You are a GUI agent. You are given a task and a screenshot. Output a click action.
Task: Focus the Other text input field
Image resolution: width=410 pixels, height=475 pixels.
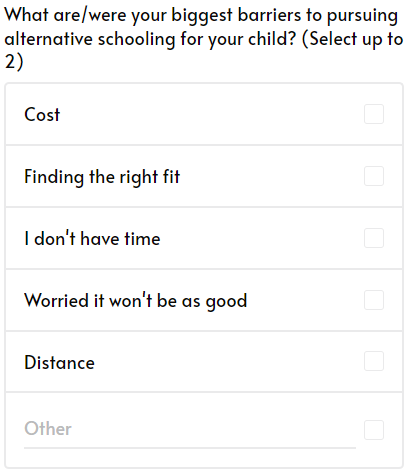[190, 429]
